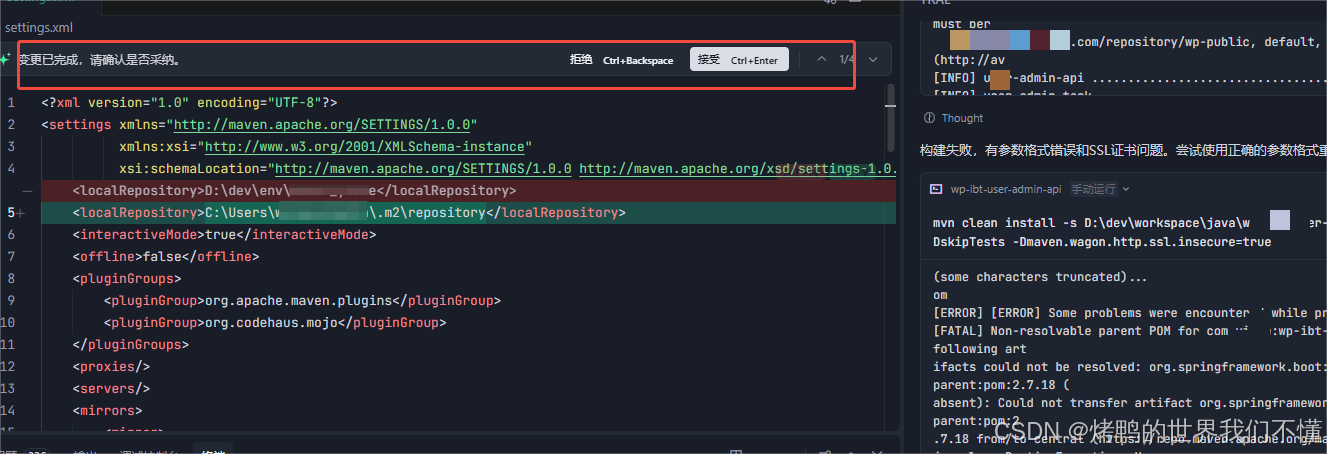Click settings.xml in the breadcrumb

coord(38,28)
